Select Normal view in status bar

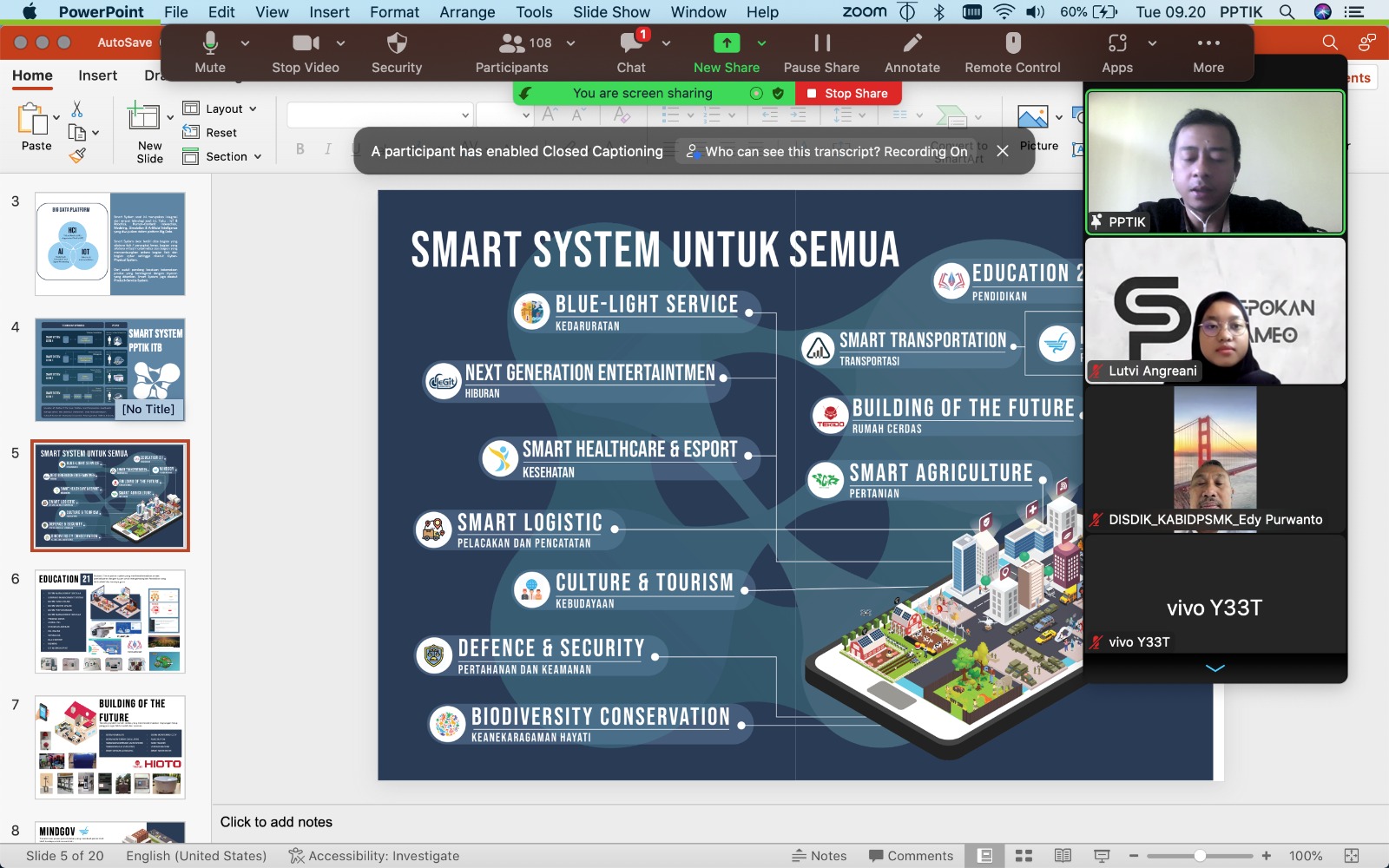(x=985, y=856)
